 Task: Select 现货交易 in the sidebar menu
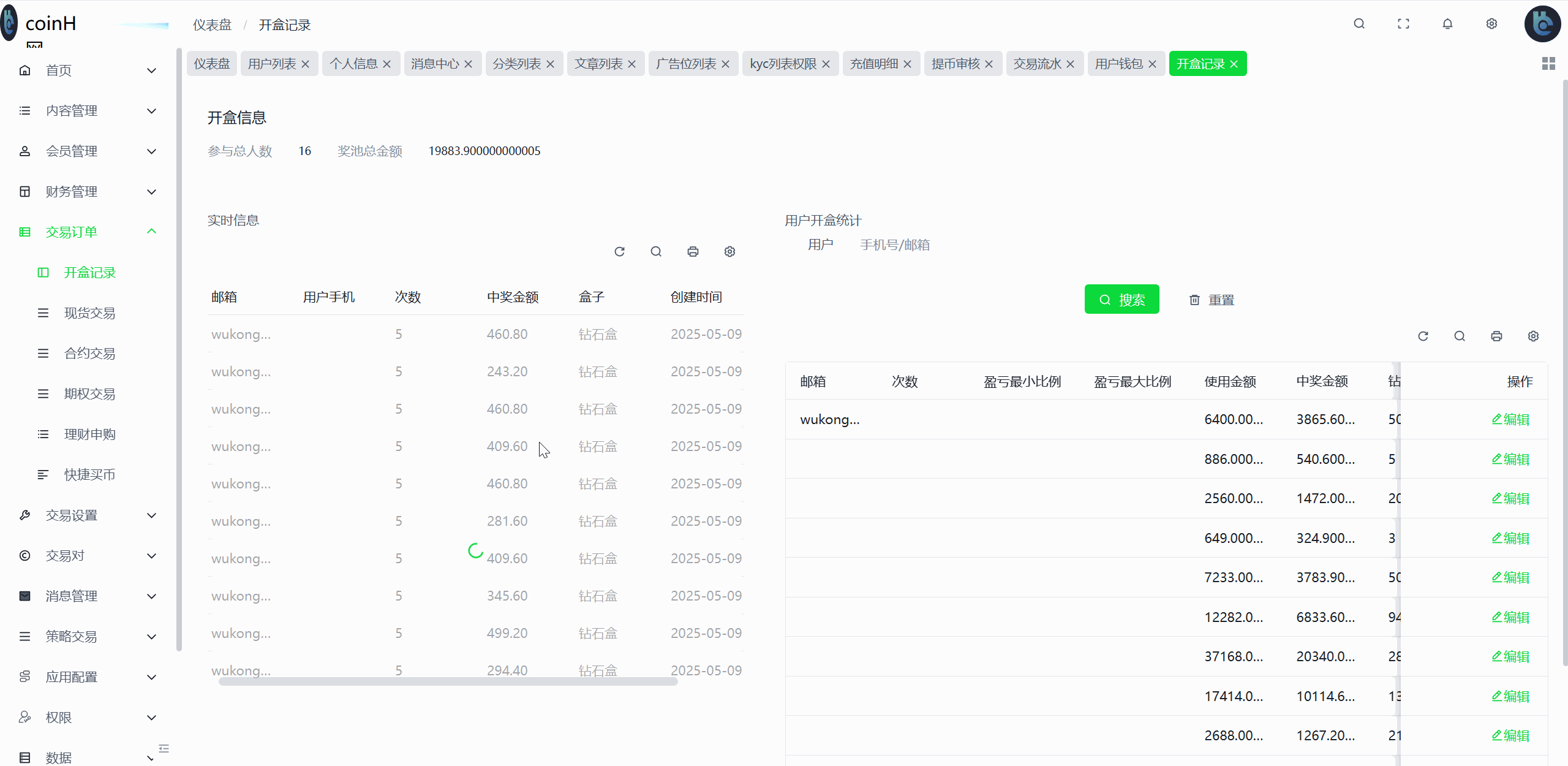(x=89, y=313)
